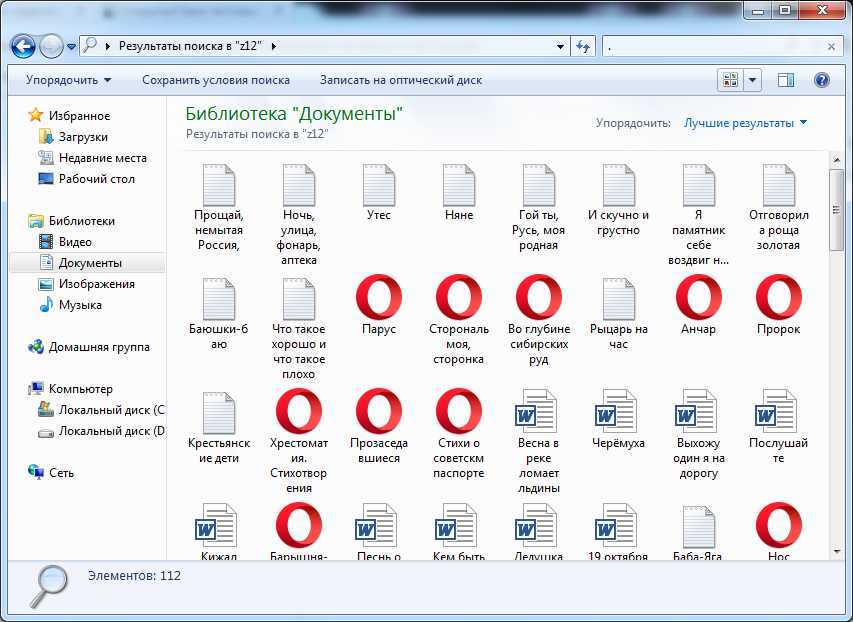The image size is (853, 622).
Task: Change view with the view mode icon
Action: pos(731,80)
